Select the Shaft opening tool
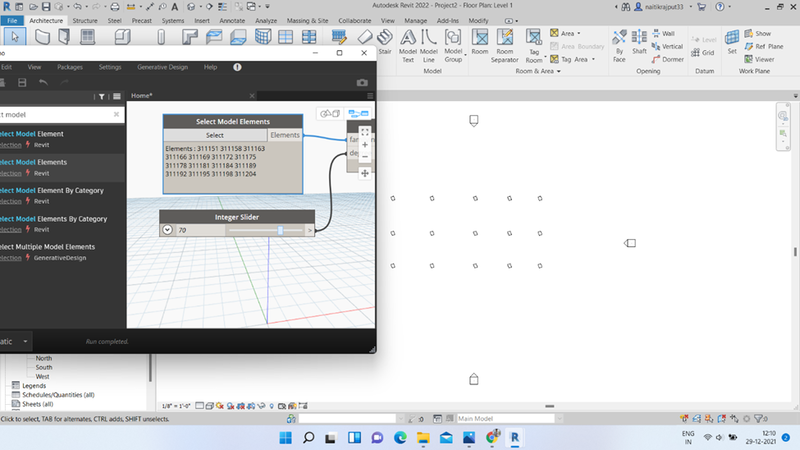This screenshot has width=800, height=450. (639, 42)
